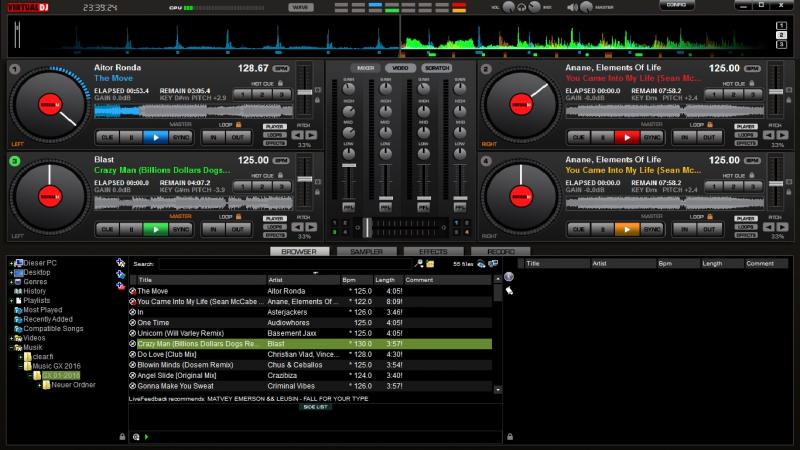Image resolution: width=800 pixels, height=450 pixels.
Task: Nudge deck 2 pitch up arrow
Action: [782, 135]
